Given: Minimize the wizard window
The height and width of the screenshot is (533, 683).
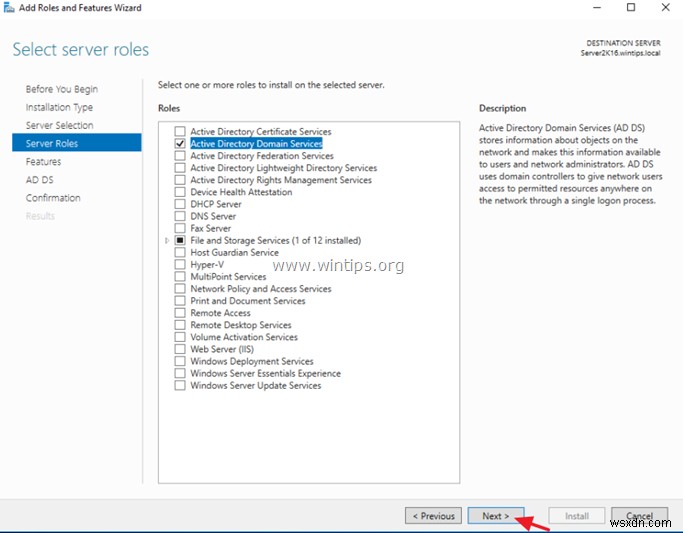Looking at the screenshot, I should coord(597,7).
